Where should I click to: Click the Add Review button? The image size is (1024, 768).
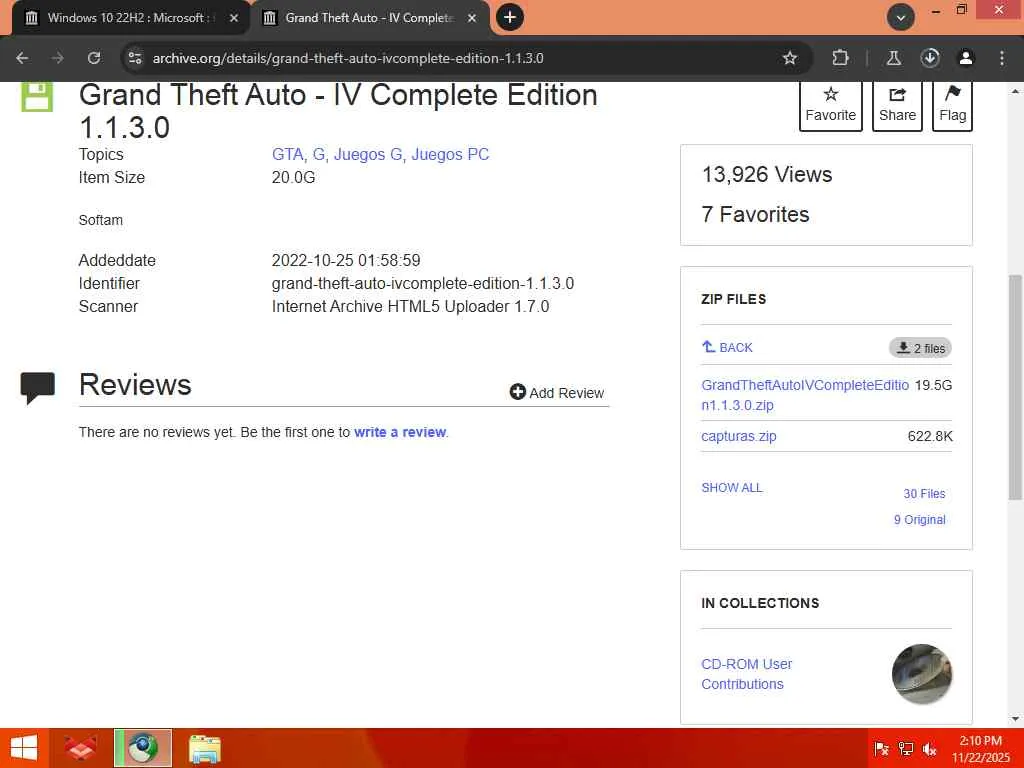pyautogui.click(x=556, y=392)
